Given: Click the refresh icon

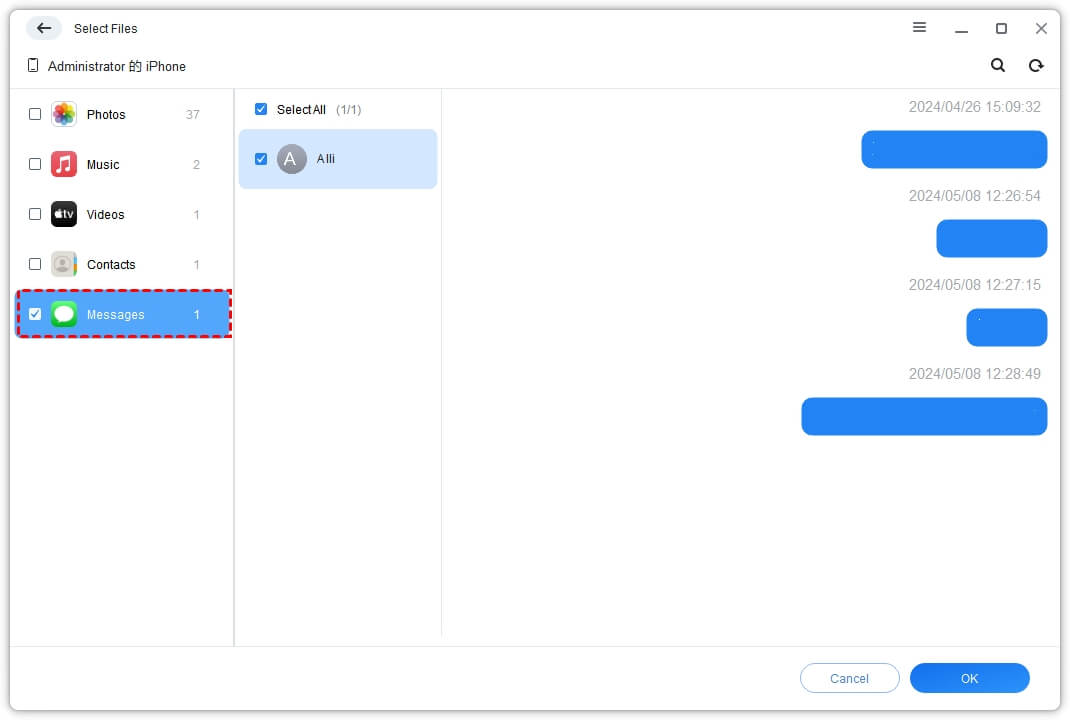Looking at the screenshot, I should point(1036,65).
